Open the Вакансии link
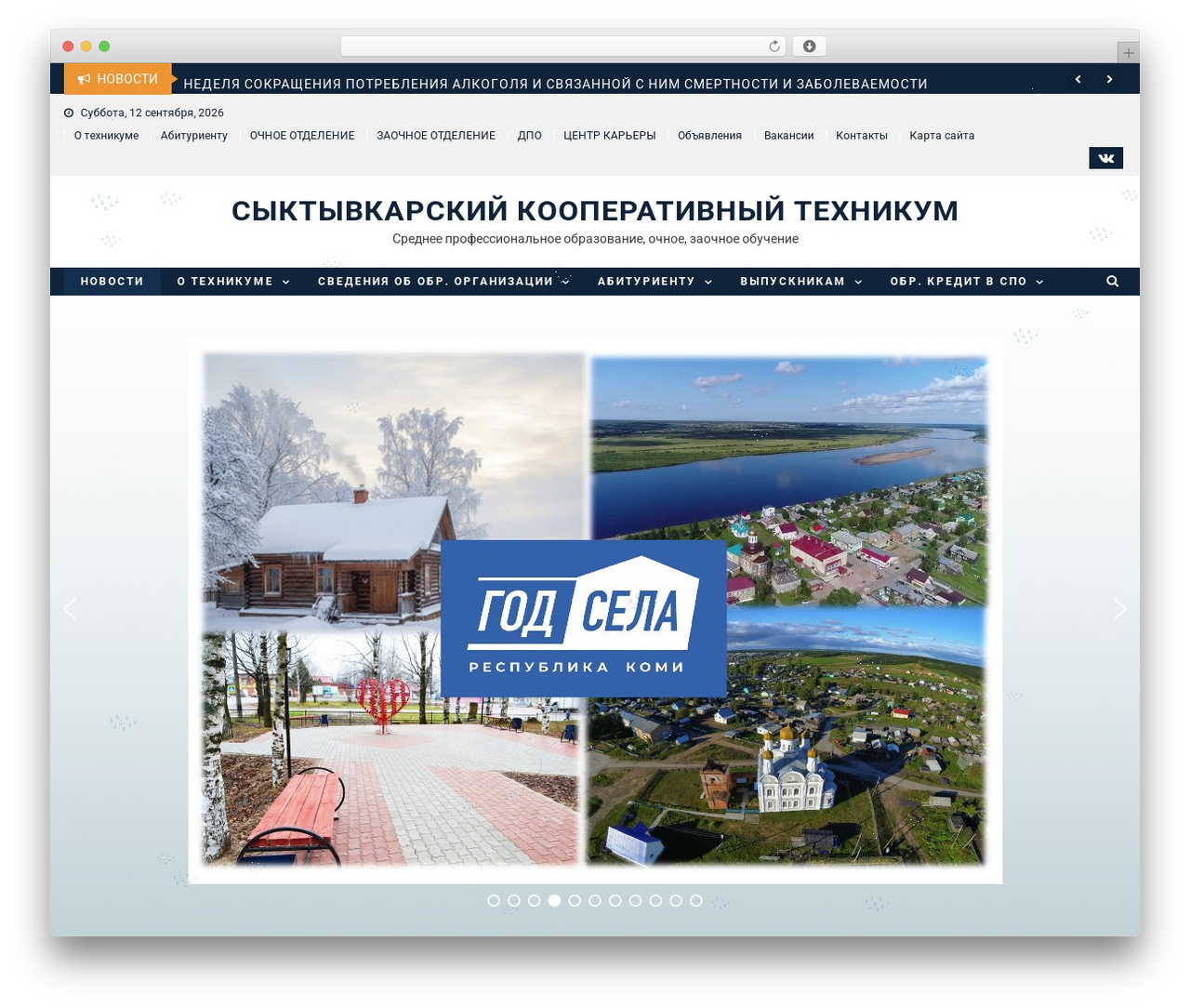The image size is (1190, 1008). tap(788, 136)
